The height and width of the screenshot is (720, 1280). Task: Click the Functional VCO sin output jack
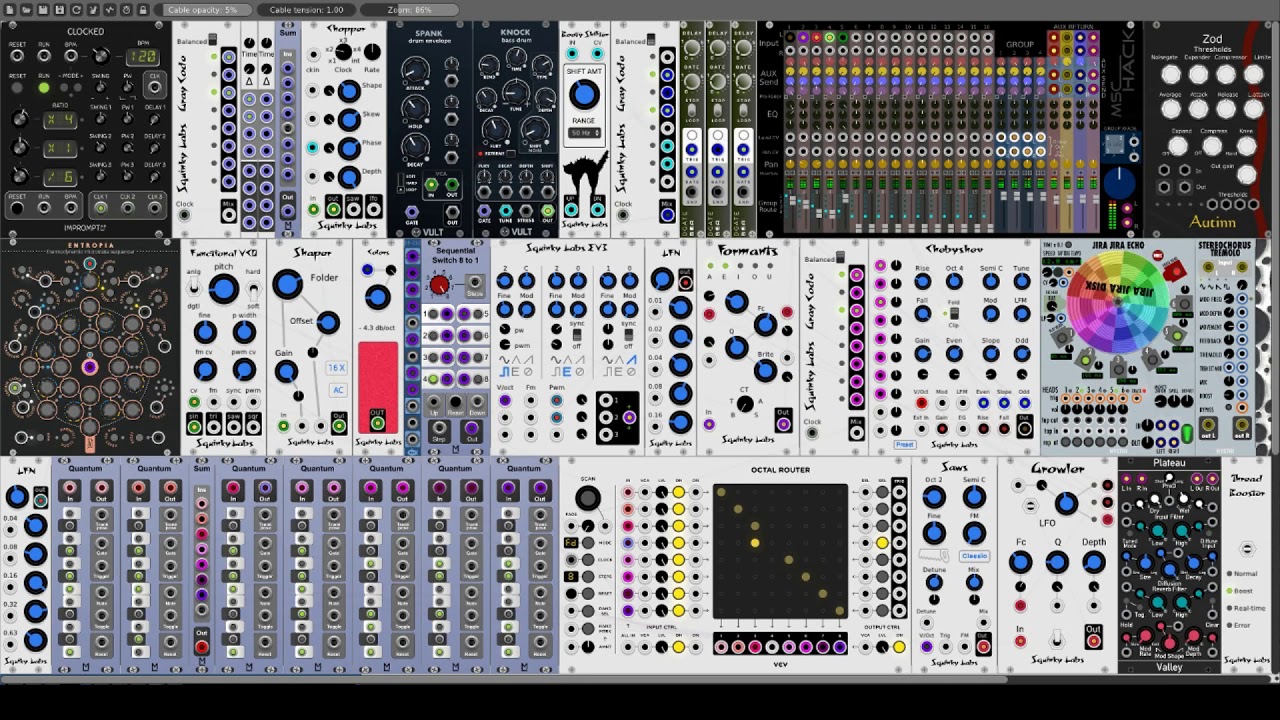[194, 426]
